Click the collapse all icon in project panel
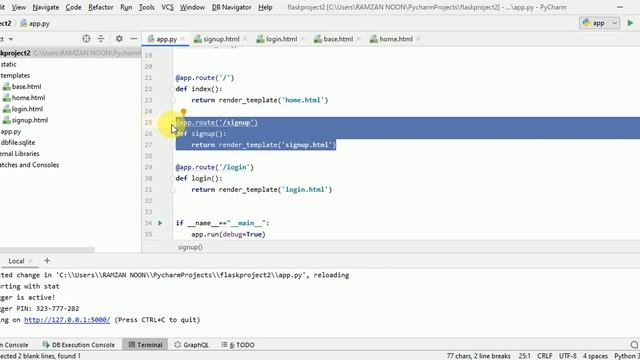Image resolution: width=640 pixels, height=360 pixels. pyautogui.click(x=101, y=39)
